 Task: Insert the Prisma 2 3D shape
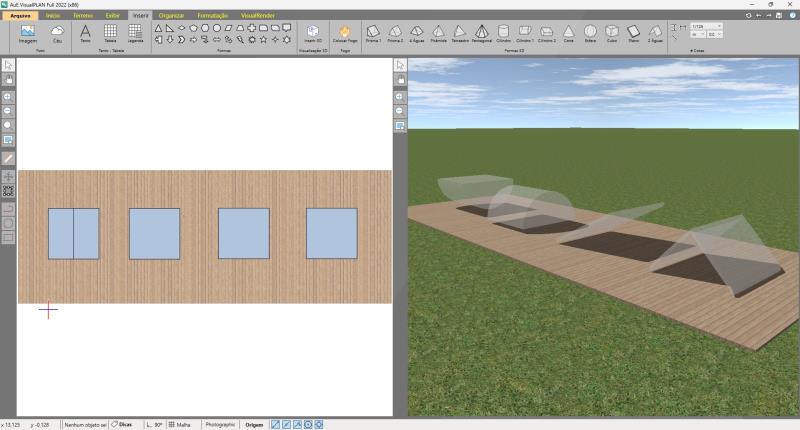point(395,34)
